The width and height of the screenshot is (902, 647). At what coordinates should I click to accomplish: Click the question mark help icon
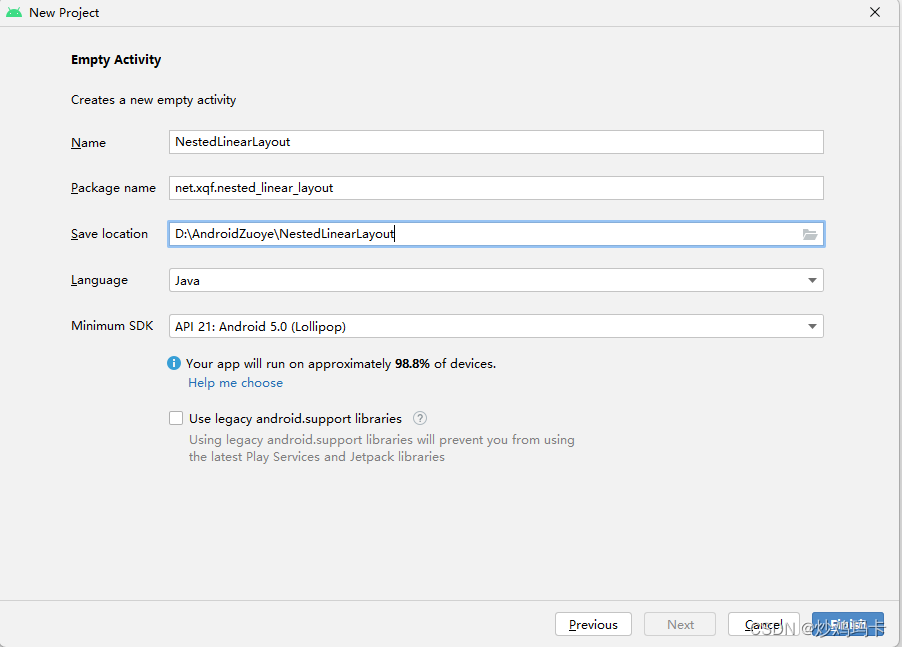[x=420, y=419]
